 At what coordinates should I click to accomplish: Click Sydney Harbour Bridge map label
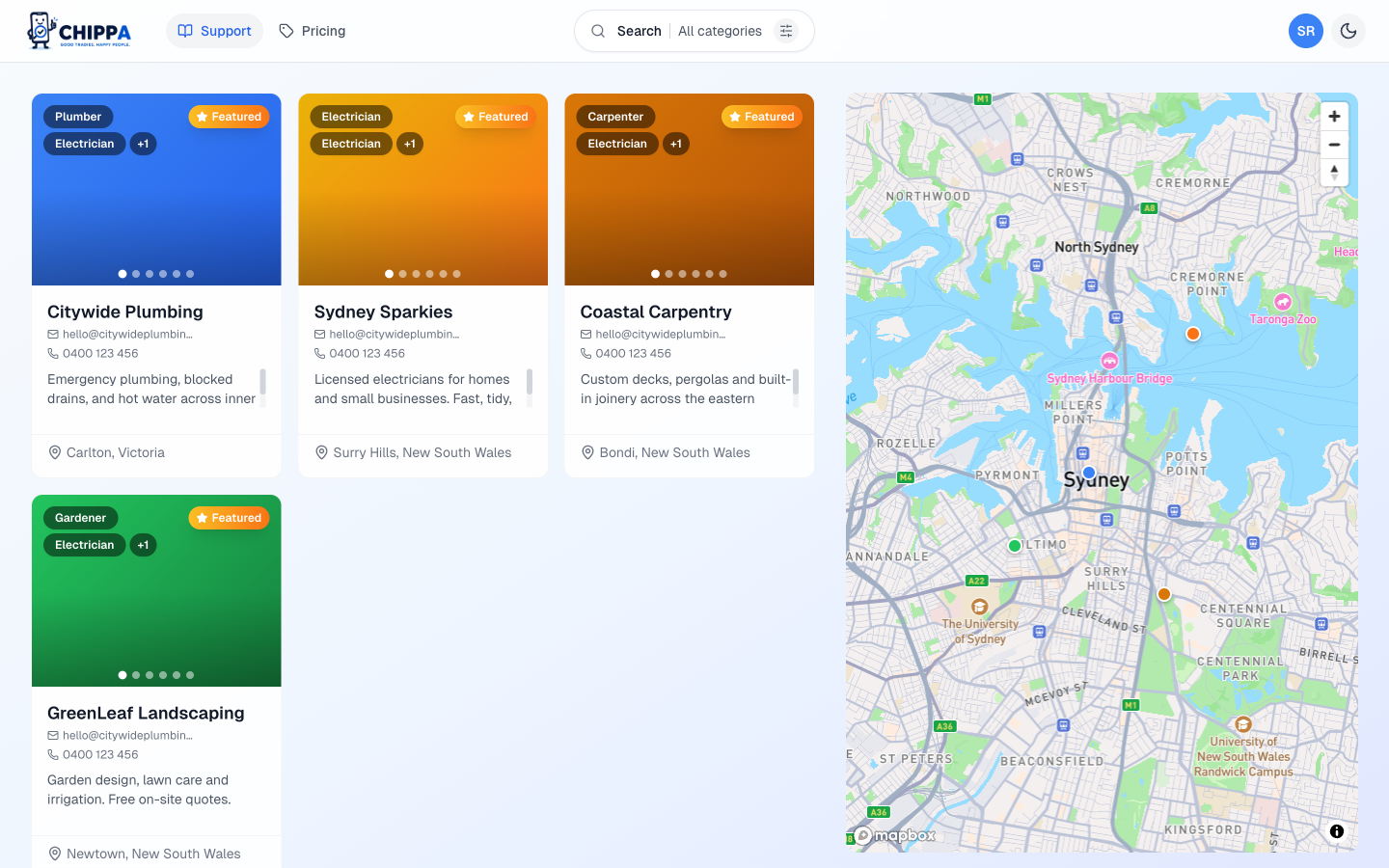(x=1109, y=378)
